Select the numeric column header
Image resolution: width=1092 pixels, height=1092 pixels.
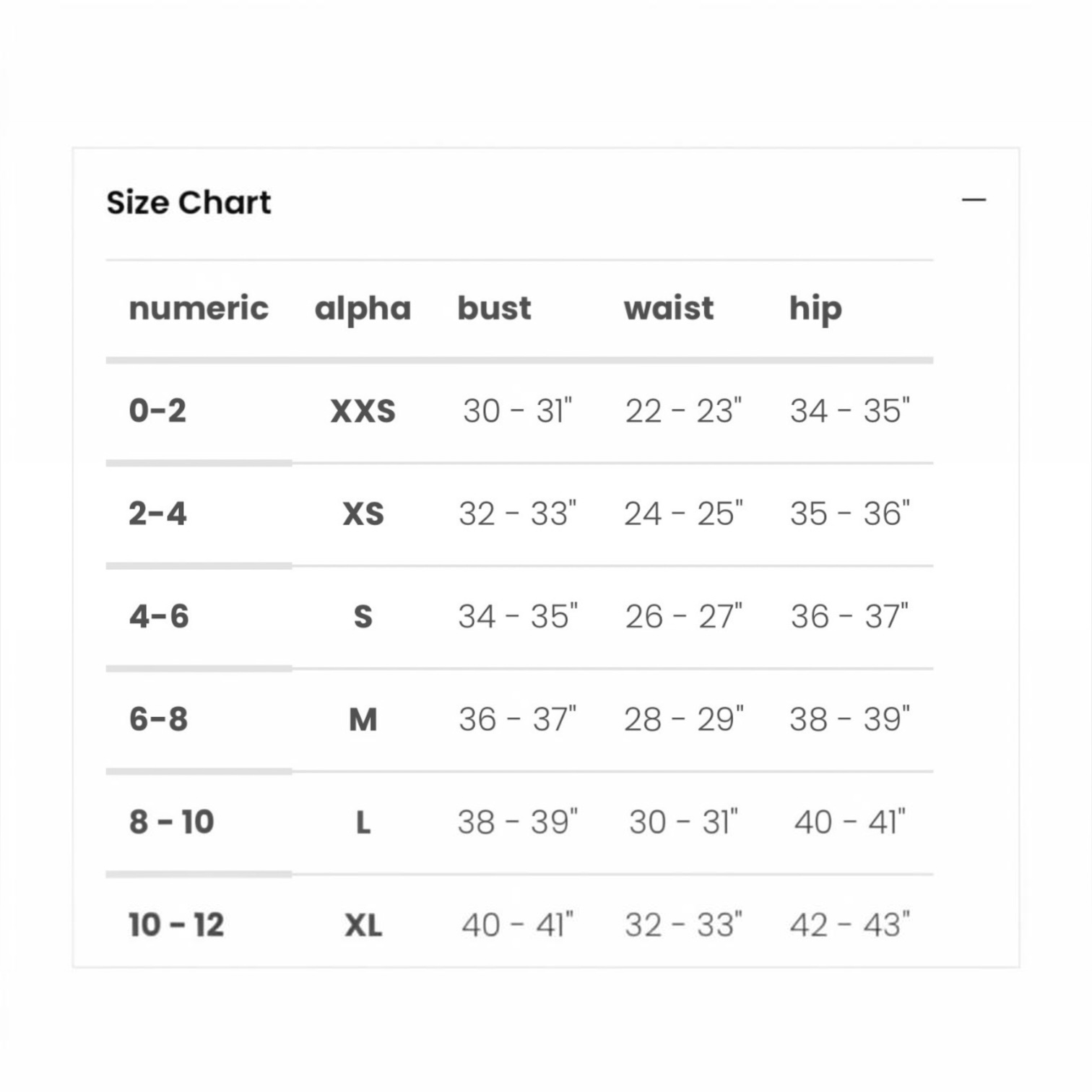pos(199,308)
